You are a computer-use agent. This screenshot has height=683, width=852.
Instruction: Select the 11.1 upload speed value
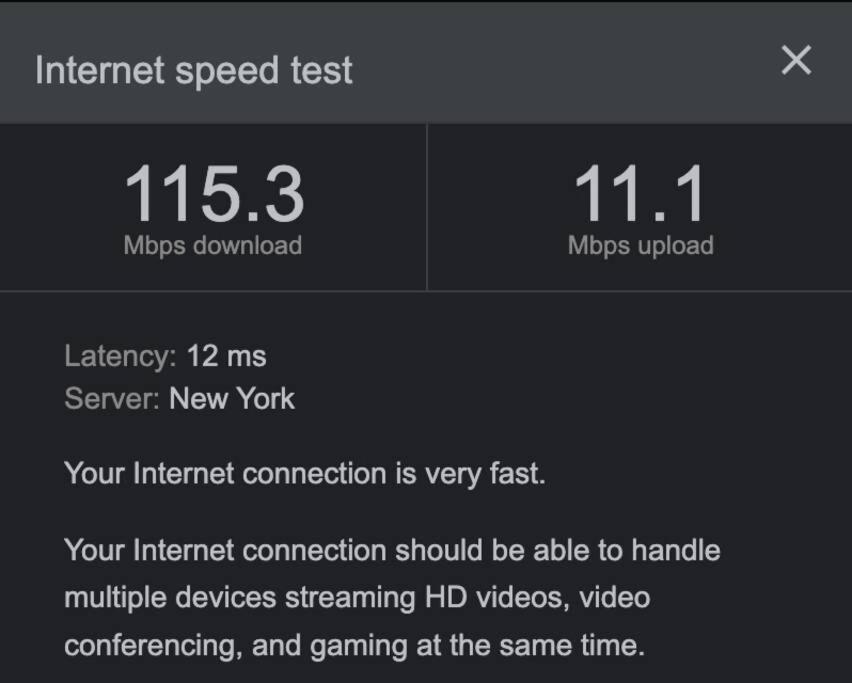click(x=640, y=194)
